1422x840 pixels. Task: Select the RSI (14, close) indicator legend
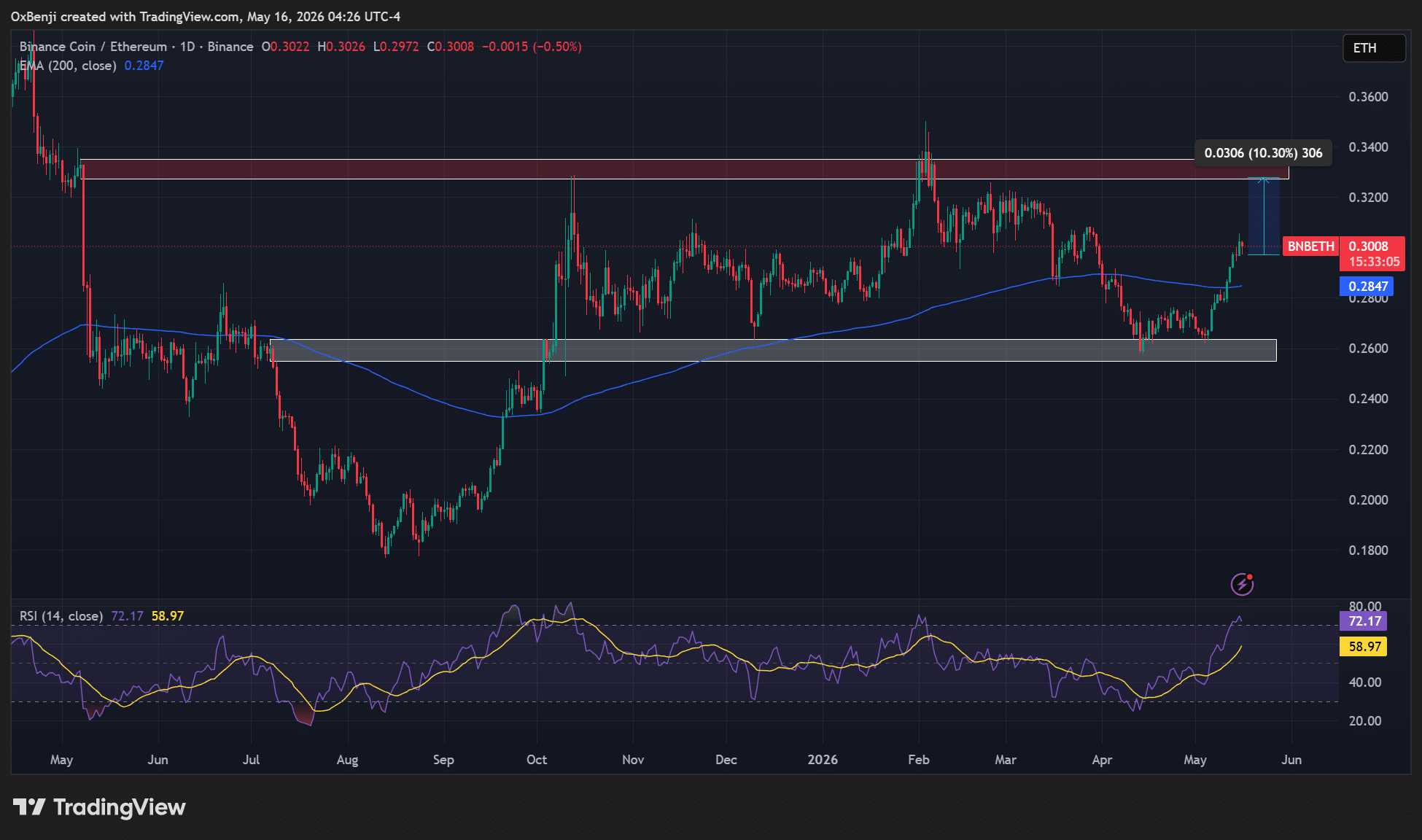[x=61, y=616]
